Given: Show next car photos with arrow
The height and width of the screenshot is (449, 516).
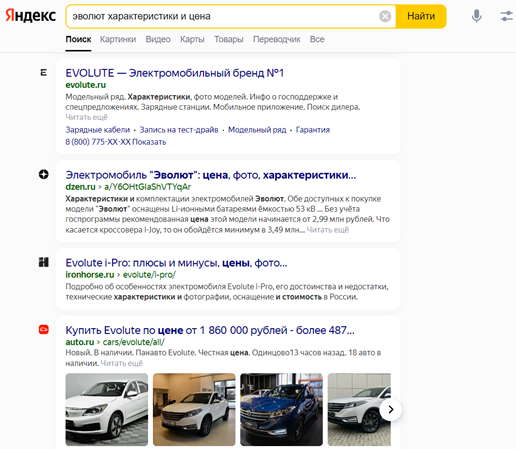Looking at the screenshot, I should coord(390,409).
